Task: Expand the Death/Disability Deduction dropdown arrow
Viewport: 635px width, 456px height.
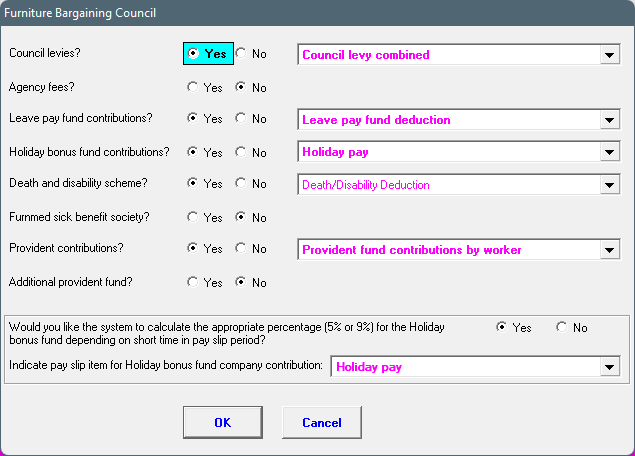Action: pos(609,185)
